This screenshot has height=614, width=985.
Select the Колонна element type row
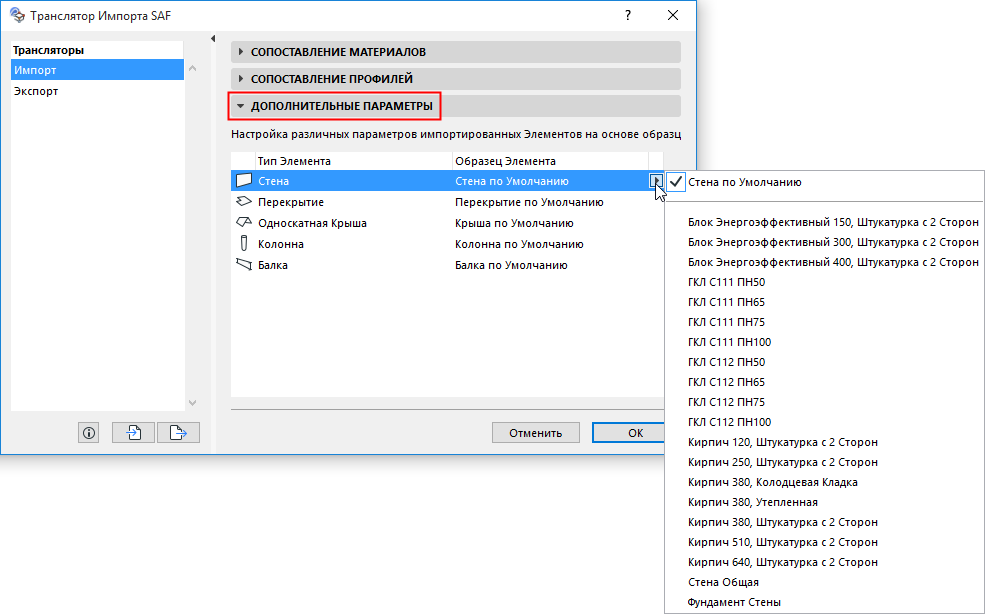(x=447, y=244)
